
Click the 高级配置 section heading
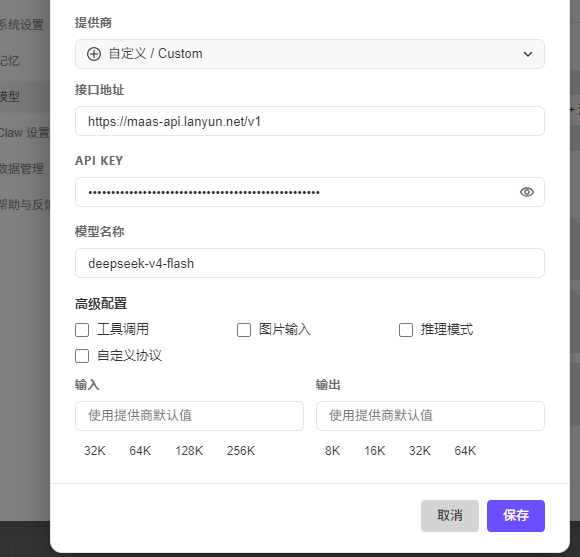click(101, 304)
